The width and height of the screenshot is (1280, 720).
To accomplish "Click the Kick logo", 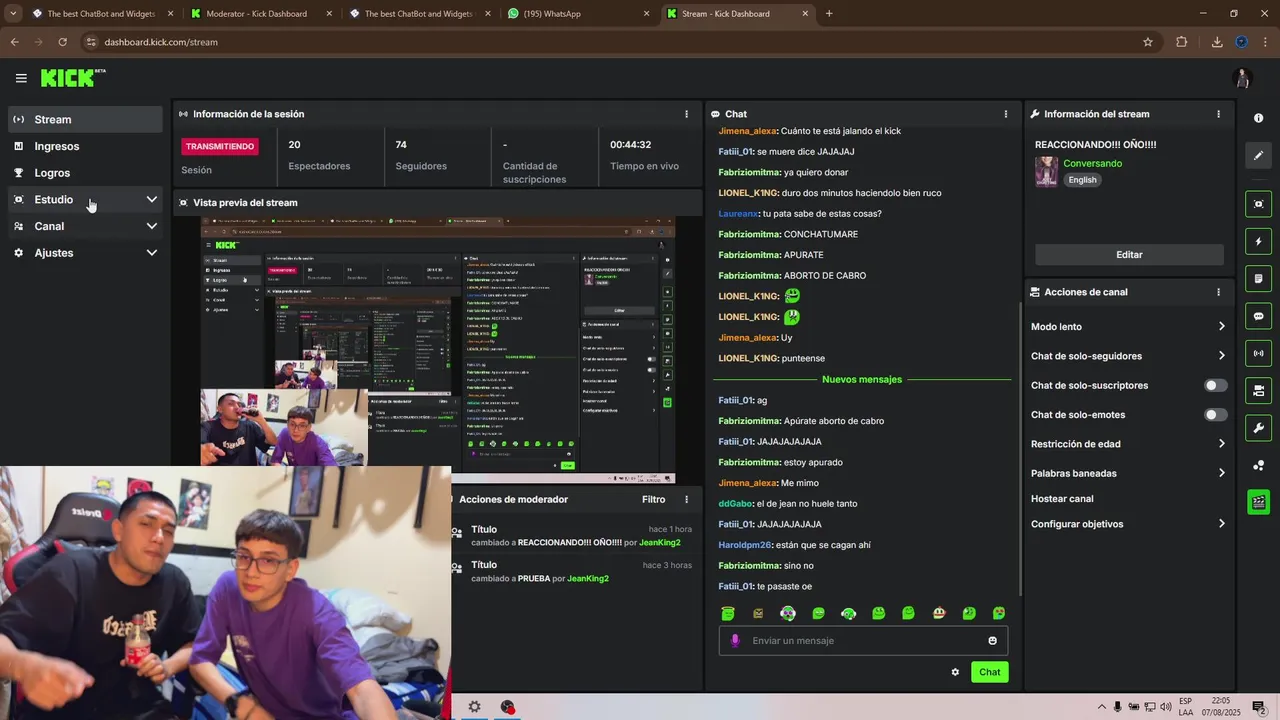I will (x=72, y=78).
